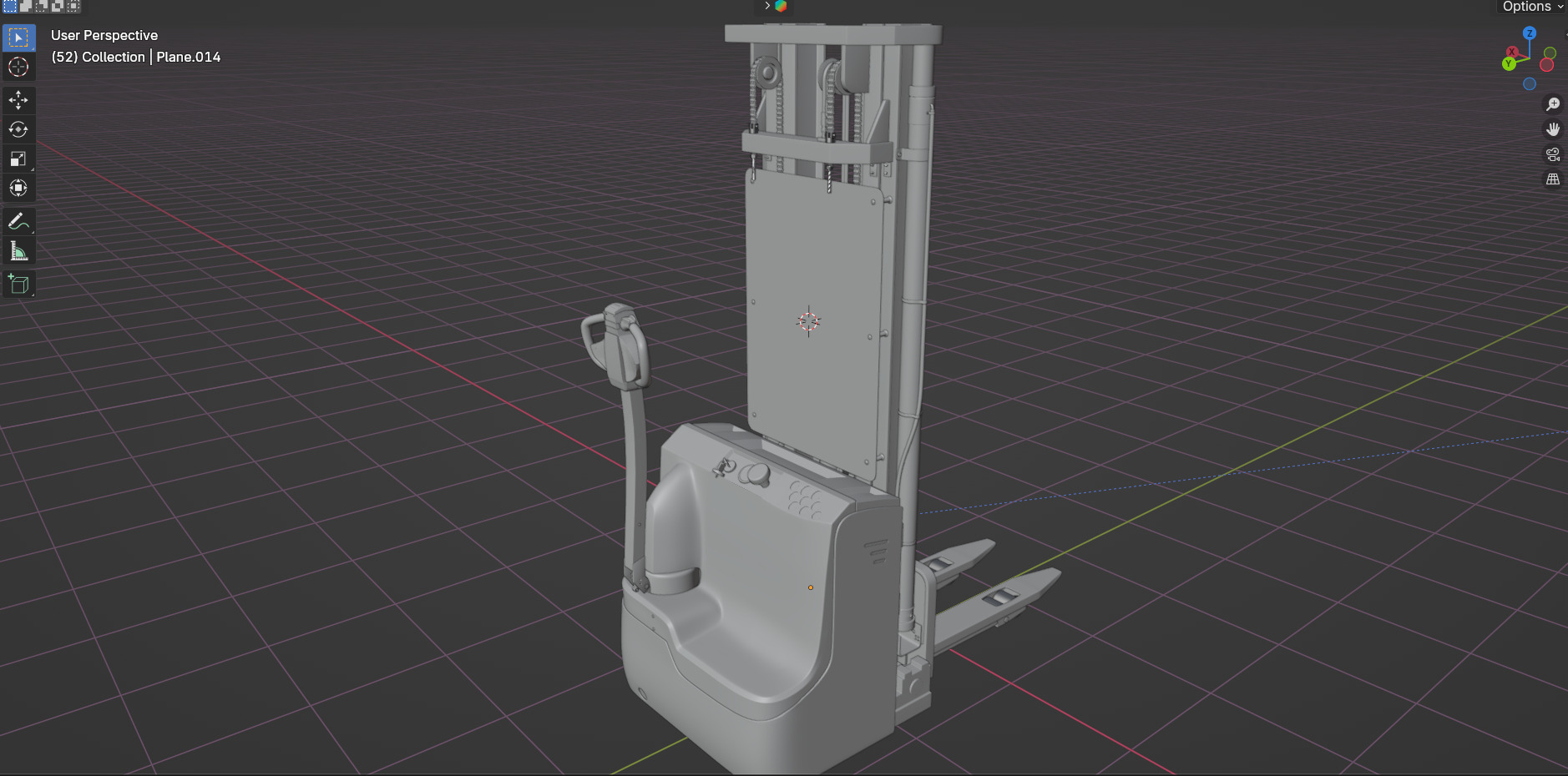Select the Transform tool
Screen dimensions: 1568x776
[x=18, y=188]
